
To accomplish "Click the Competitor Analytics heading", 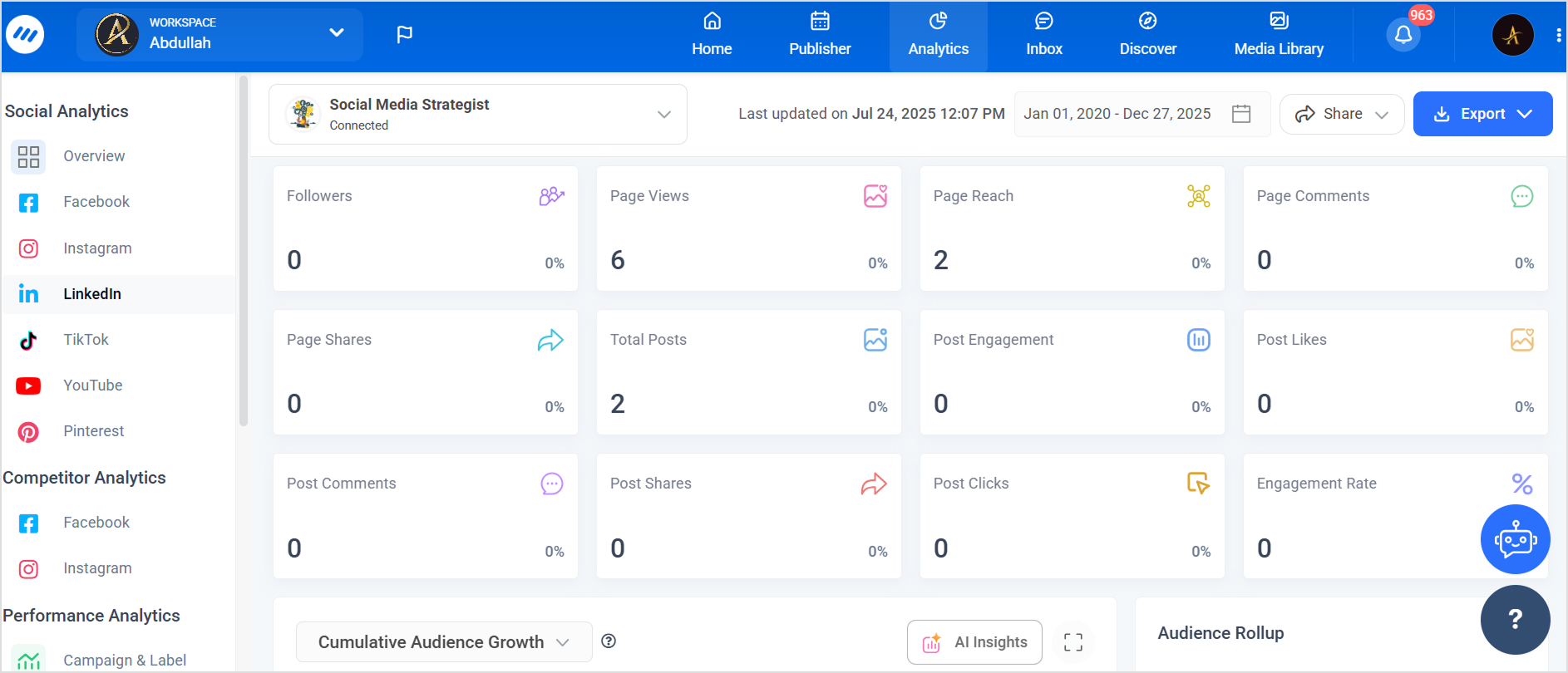I will (84, 478).
